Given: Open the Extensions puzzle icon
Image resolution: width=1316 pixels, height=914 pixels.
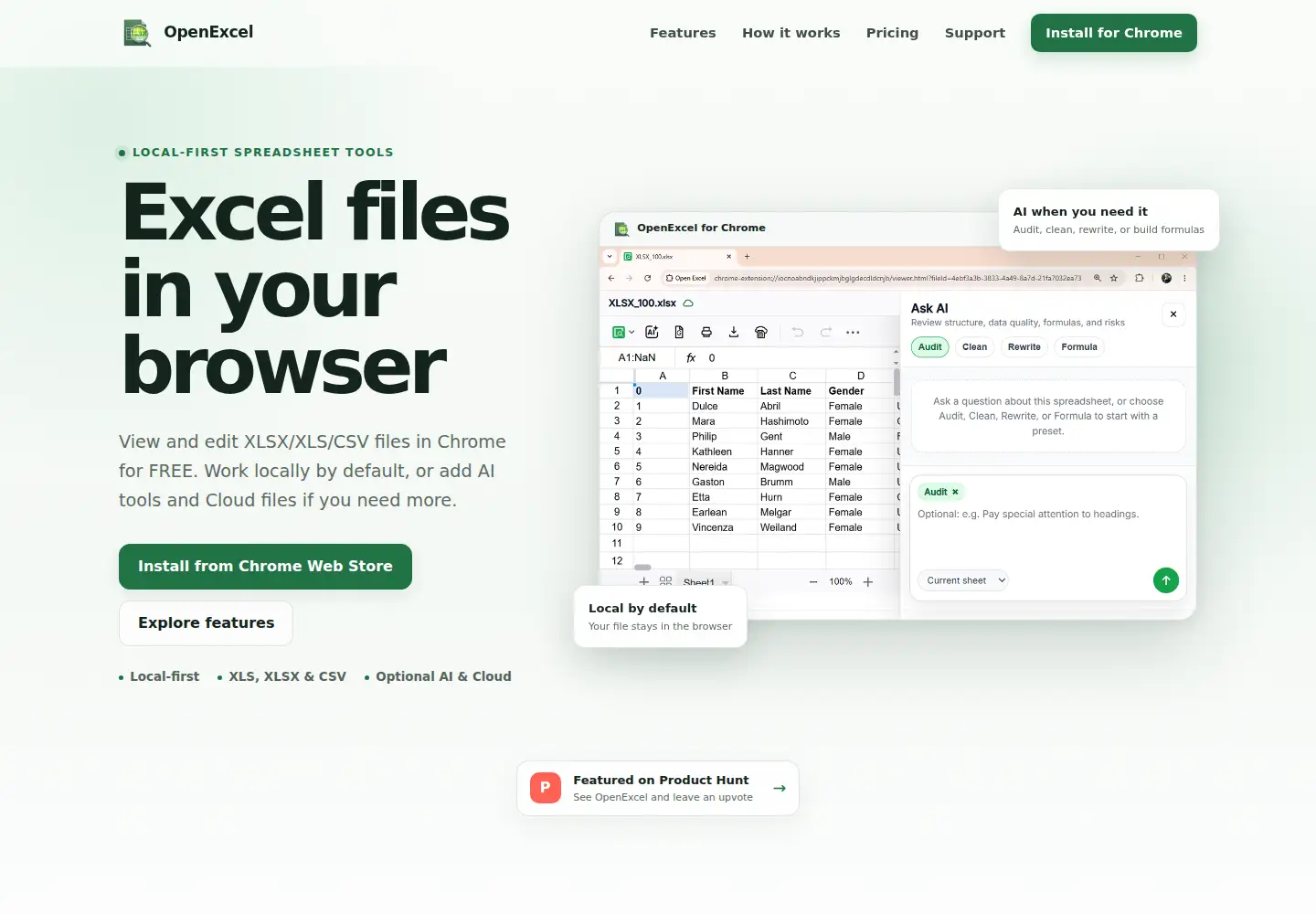Looking at the screenshot, I should 1139,278.
